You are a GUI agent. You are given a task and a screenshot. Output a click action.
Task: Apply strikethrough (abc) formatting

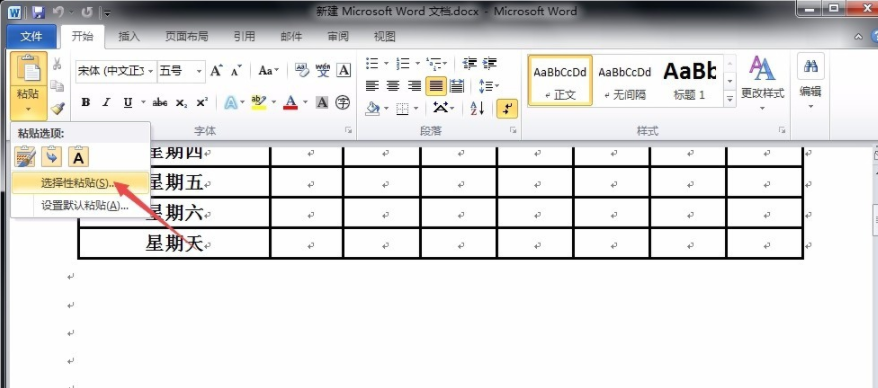click(160, 102)
